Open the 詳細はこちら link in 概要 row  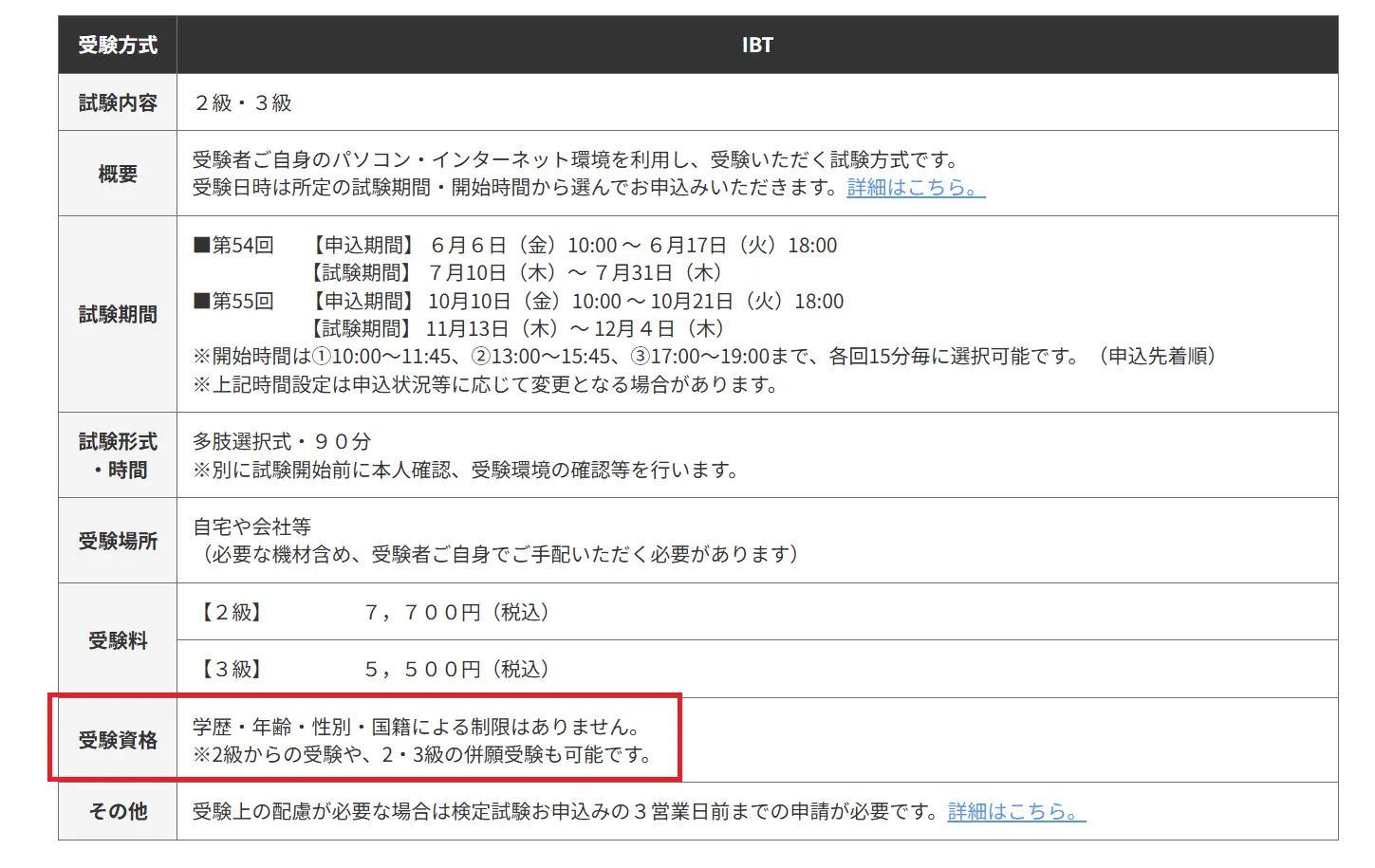[x=916, y=188]
